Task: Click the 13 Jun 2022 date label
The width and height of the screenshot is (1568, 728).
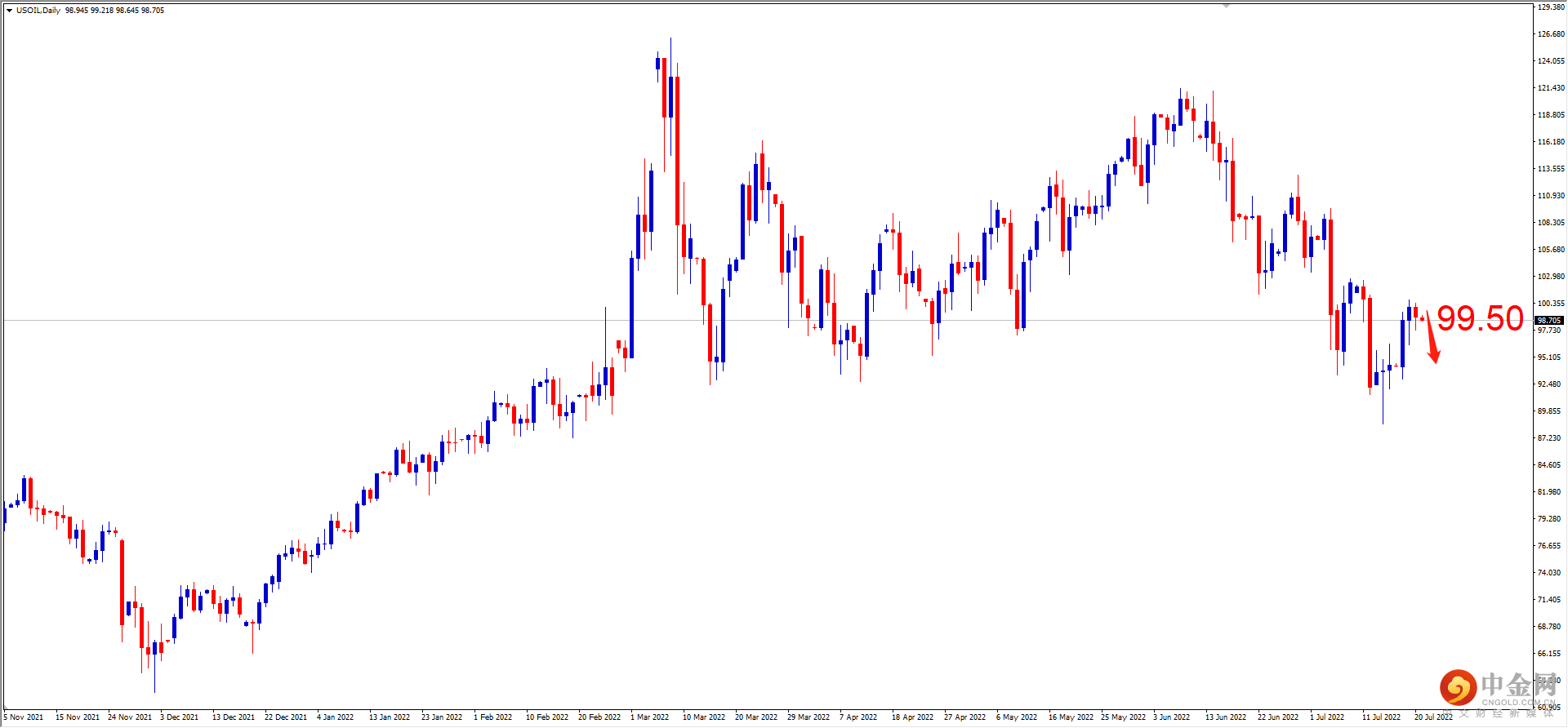Action: (1226, 717)
